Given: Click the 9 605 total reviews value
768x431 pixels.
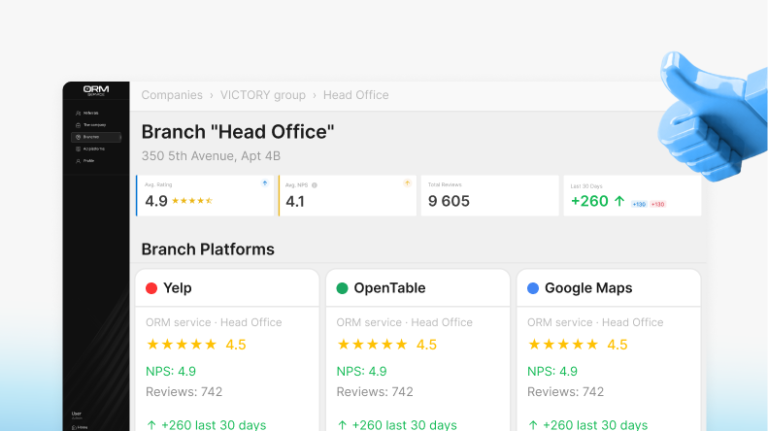Looking at the screenshot, I should point(449,201).
